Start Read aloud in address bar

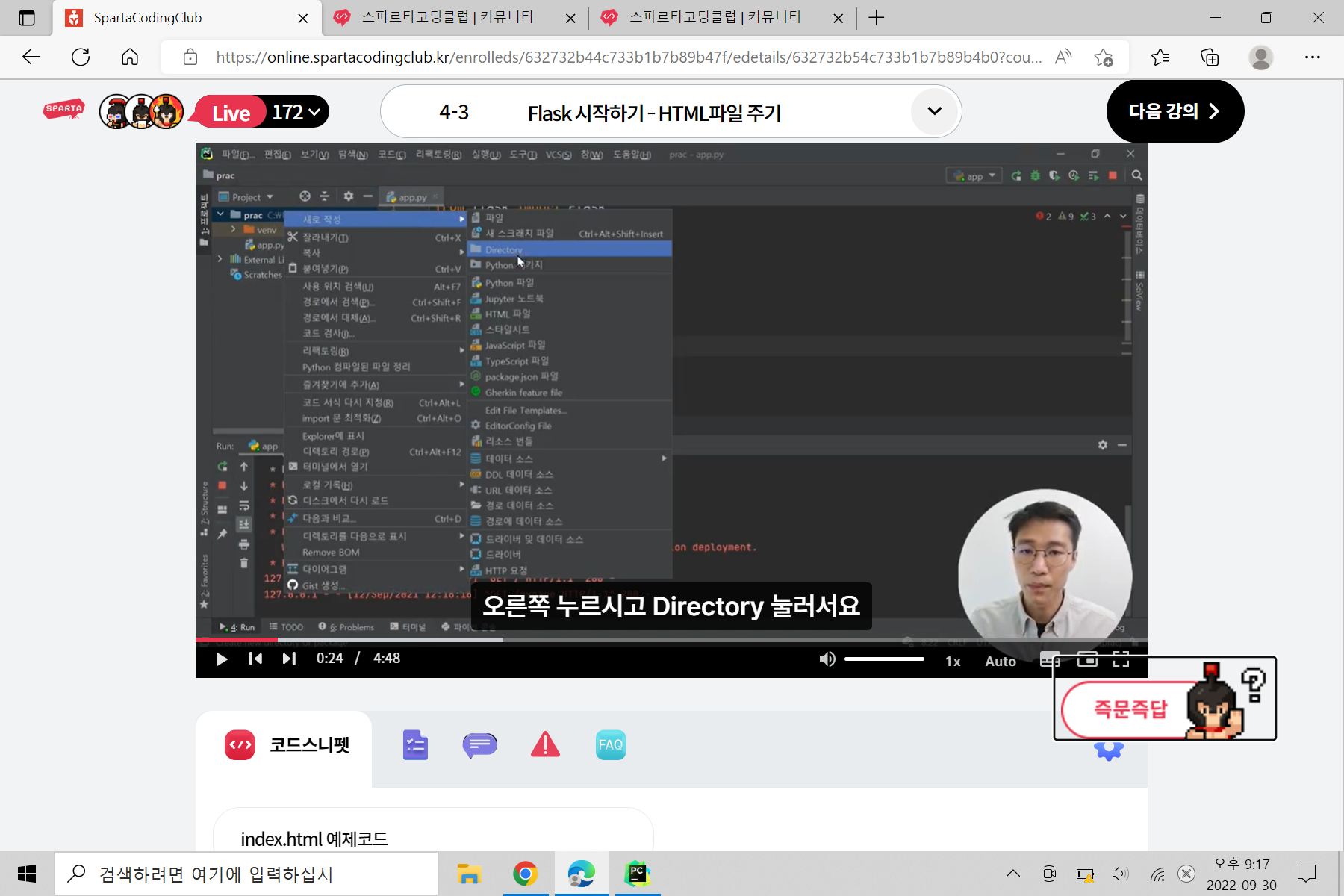pos(1063,57)
